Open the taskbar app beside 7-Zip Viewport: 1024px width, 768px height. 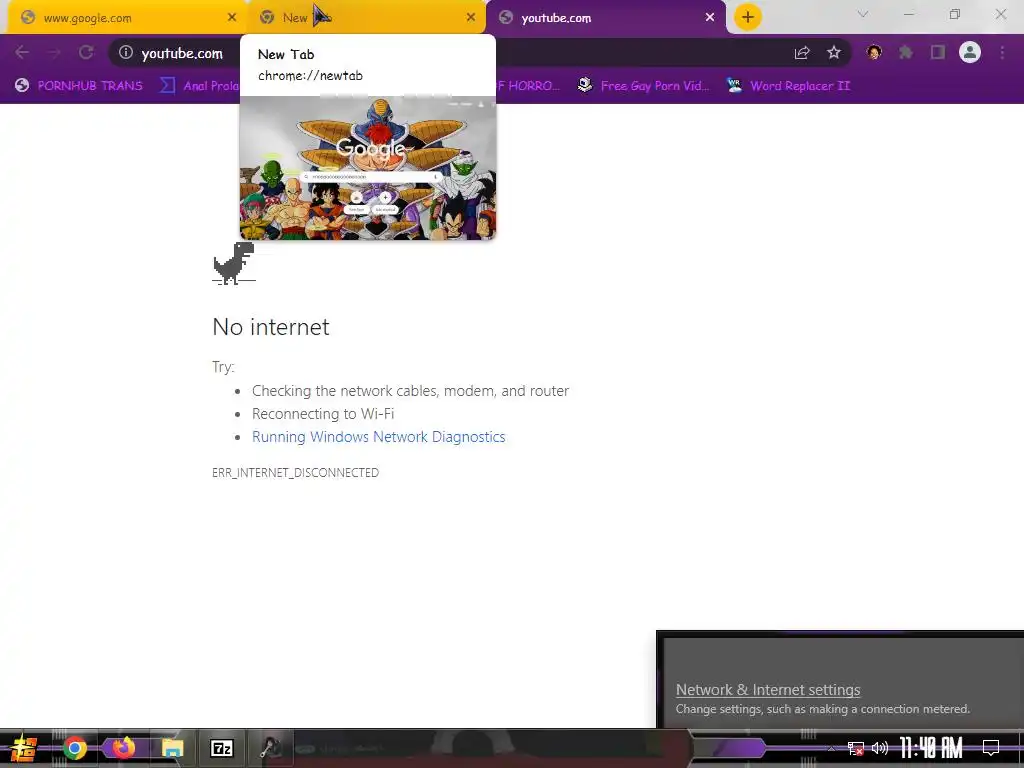(x=270, y=748)
